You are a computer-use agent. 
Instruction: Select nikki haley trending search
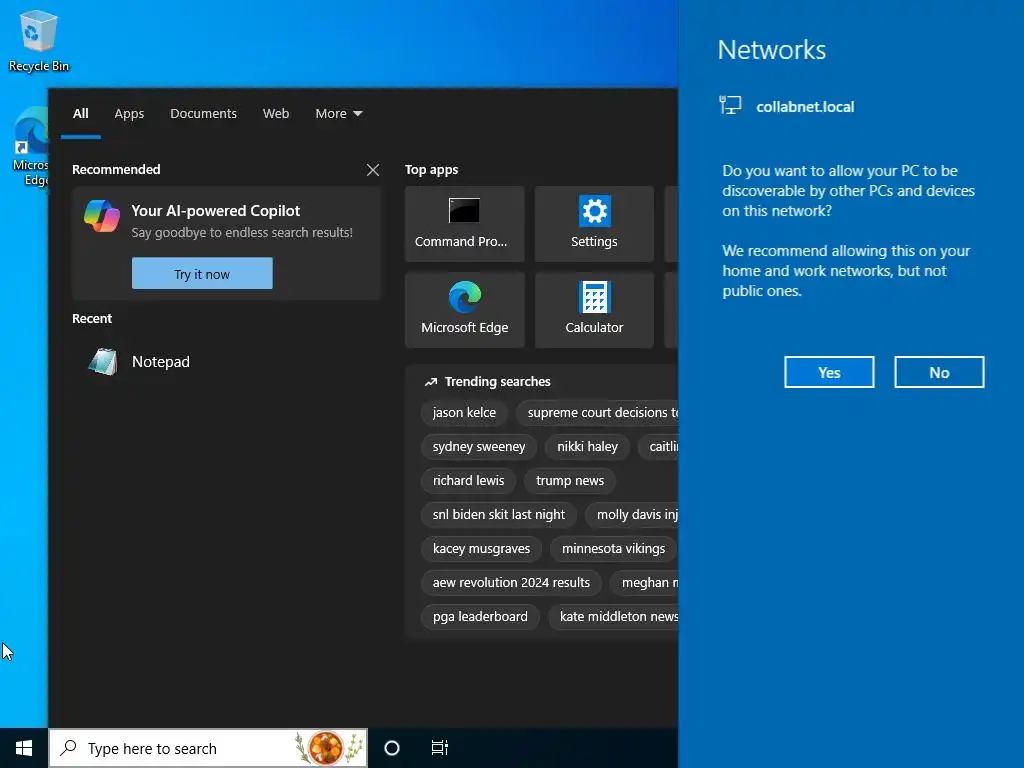tap(587, 447)
